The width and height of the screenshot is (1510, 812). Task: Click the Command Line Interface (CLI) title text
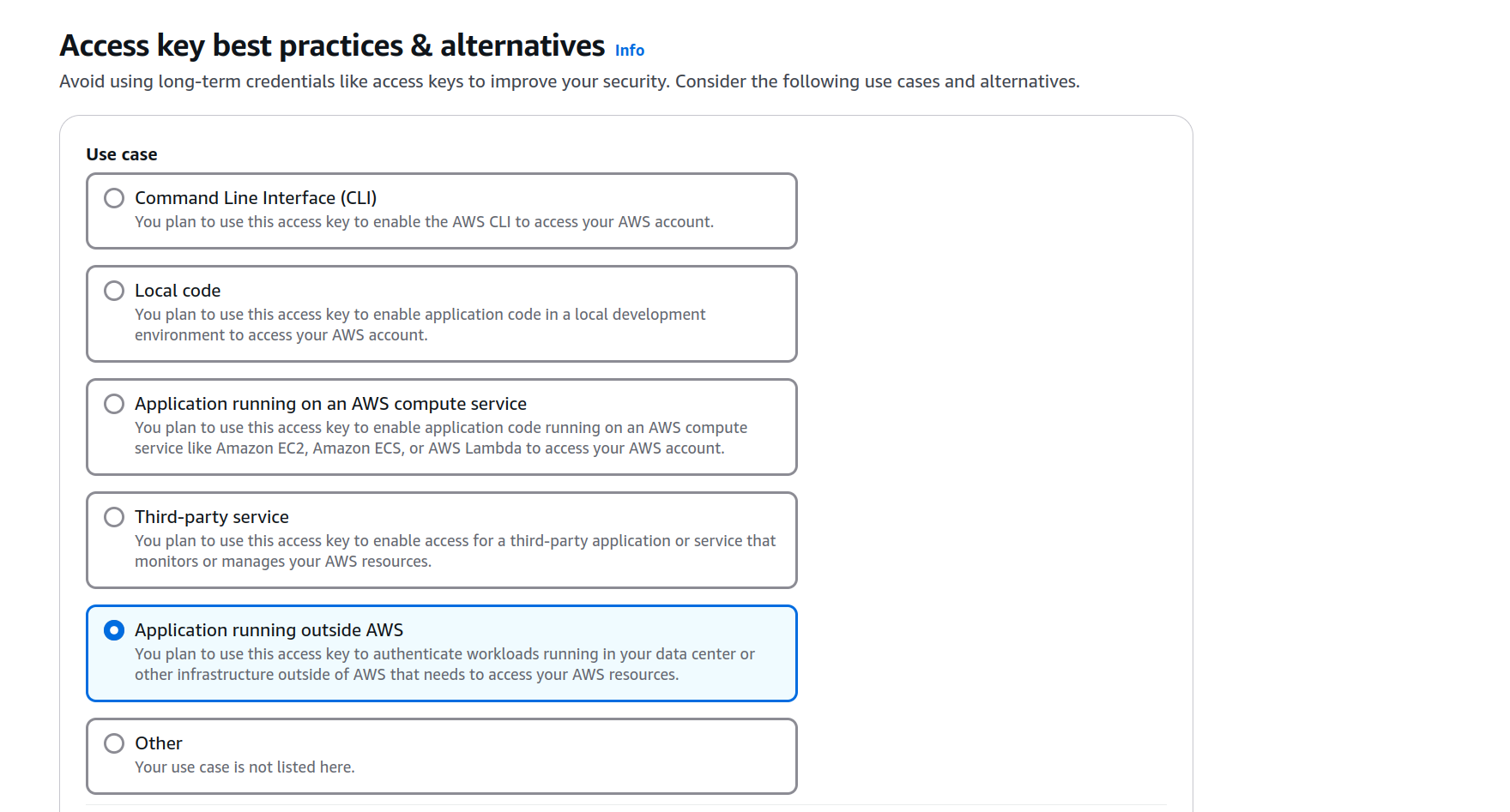(256, 198)
